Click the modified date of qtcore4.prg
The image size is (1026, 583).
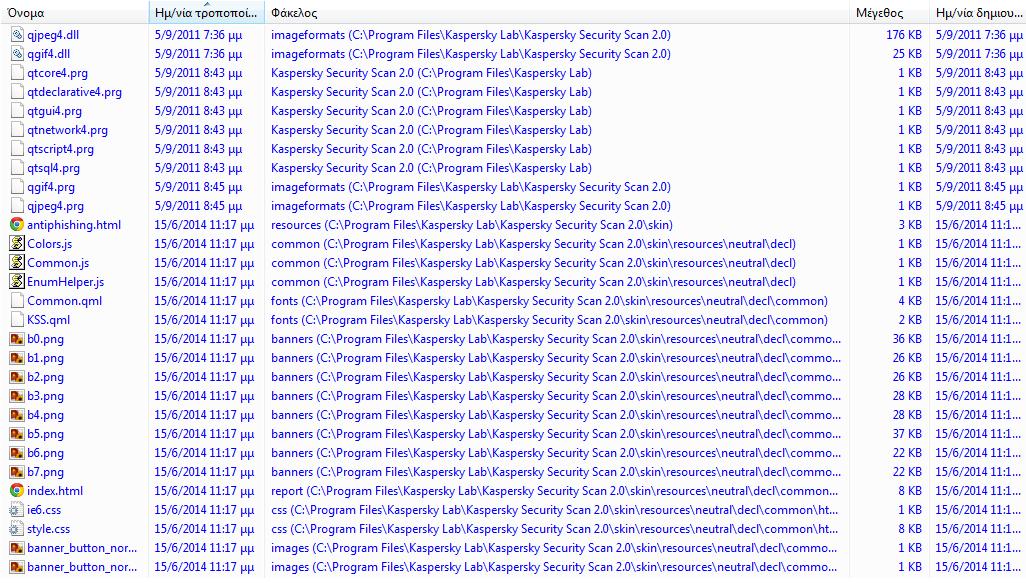pos(198,73)
